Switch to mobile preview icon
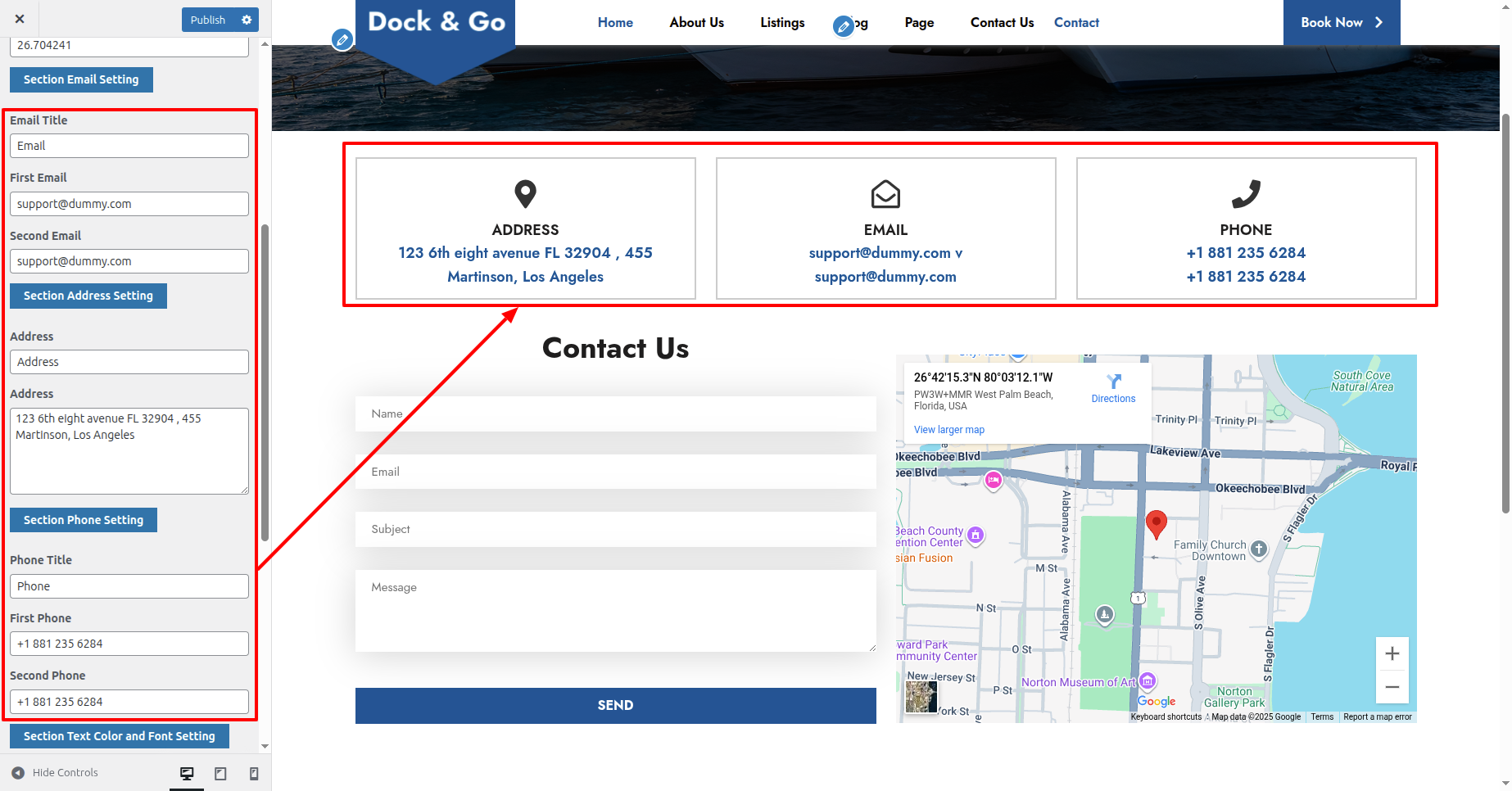1512x791 pixels. point(254,774)
